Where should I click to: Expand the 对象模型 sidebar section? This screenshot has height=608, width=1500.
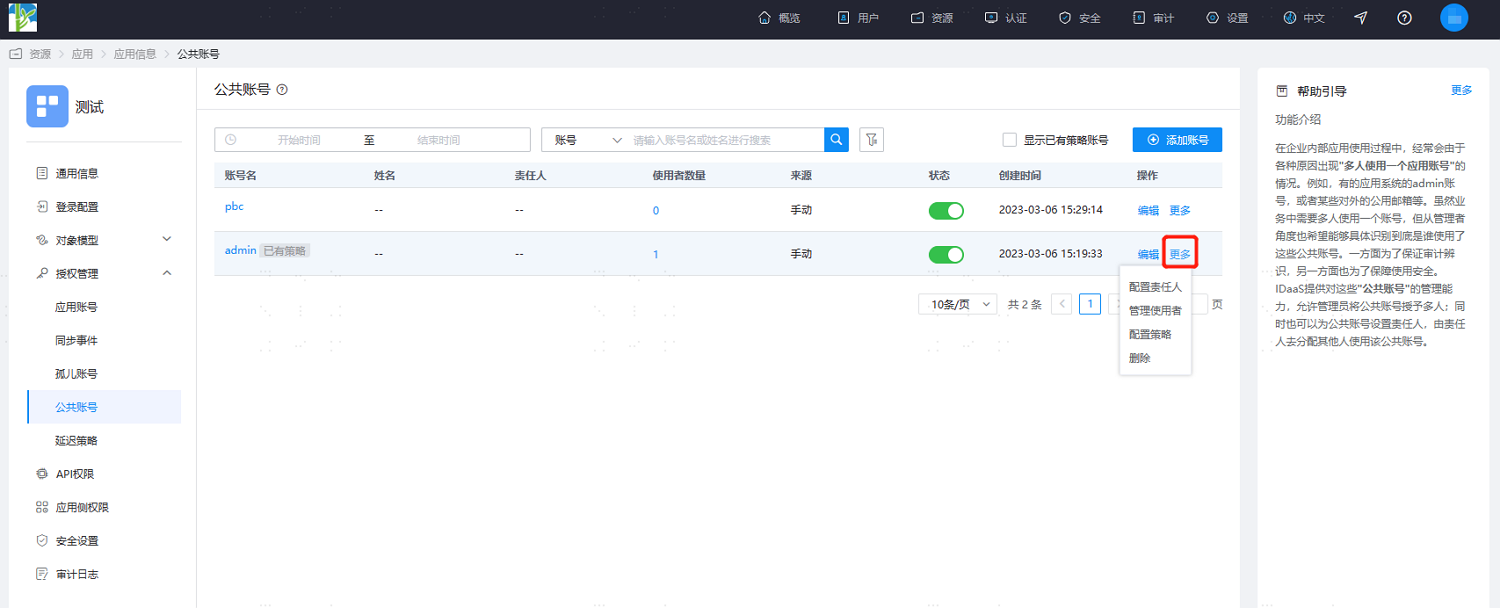(104, 240)
